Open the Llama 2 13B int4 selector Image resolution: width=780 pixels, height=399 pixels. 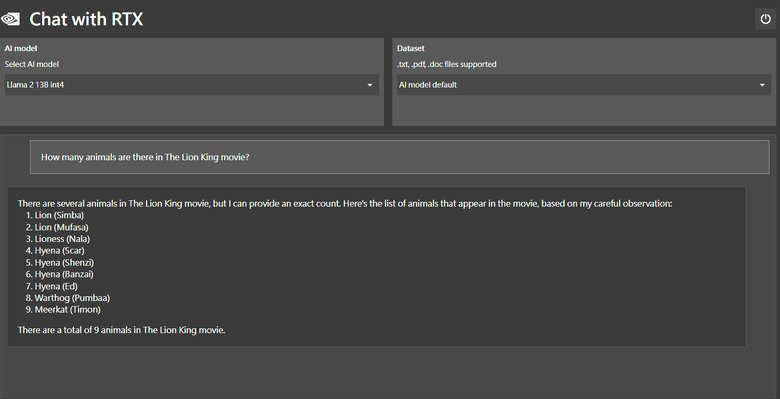pos(192,85)
